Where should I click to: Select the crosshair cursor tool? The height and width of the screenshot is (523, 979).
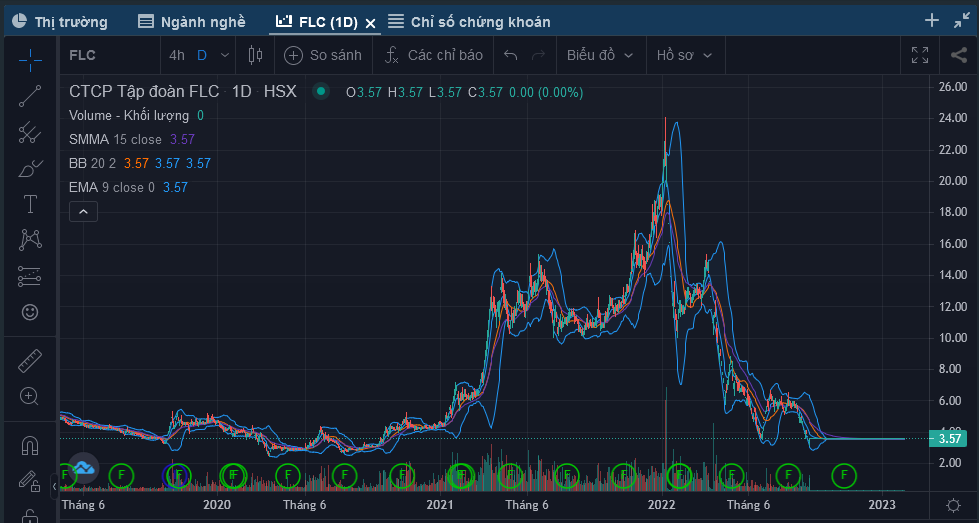point(30,60)
